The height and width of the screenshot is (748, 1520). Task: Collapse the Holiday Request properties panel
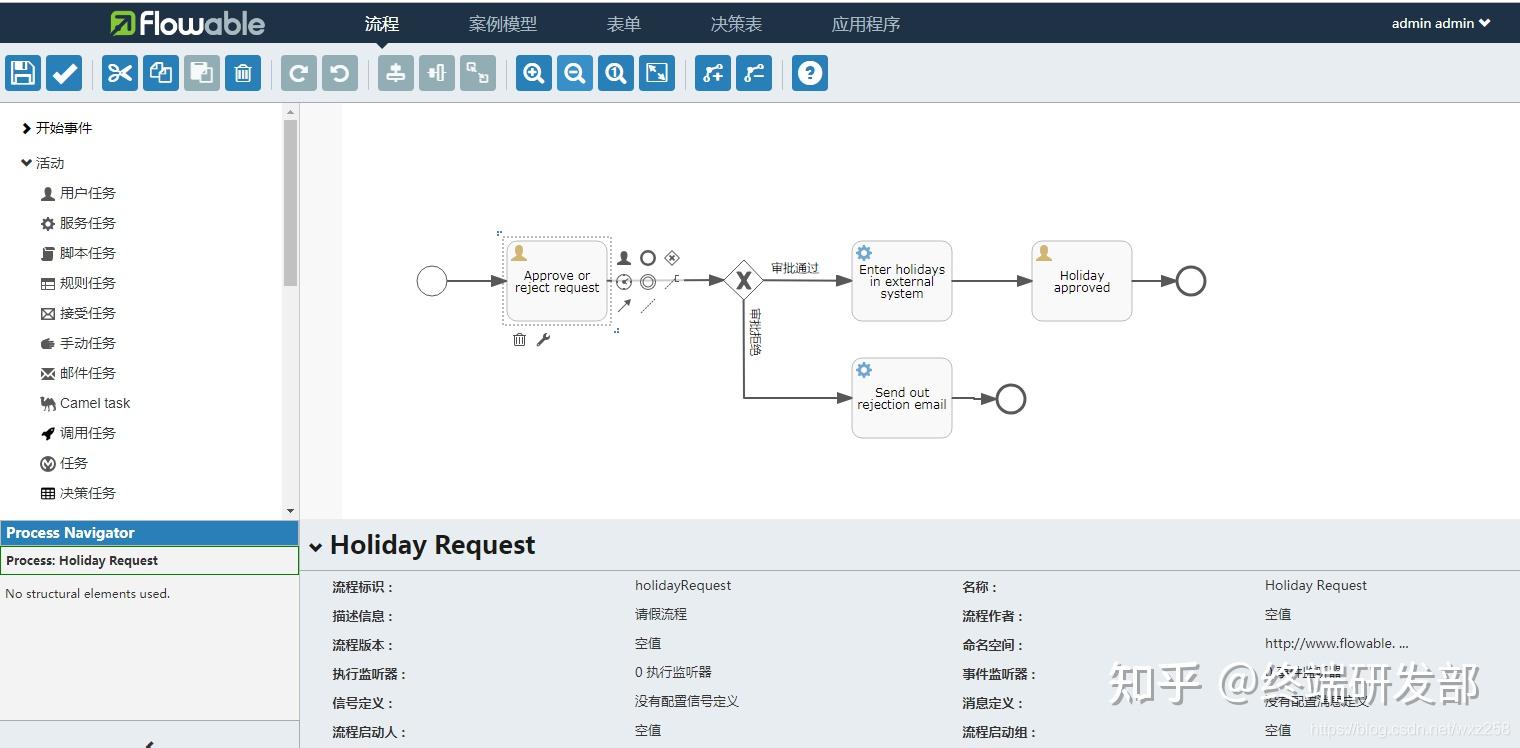tap(317, 545)
